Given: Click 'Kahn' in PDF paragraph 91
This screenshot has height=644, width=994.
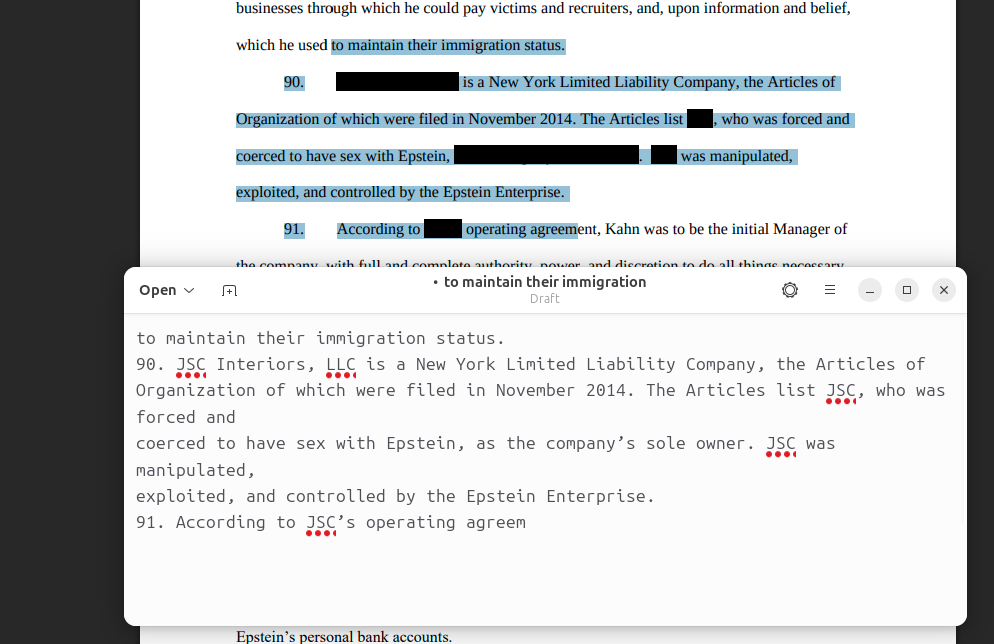Looking at the screenshot, I should coord(623,229).
